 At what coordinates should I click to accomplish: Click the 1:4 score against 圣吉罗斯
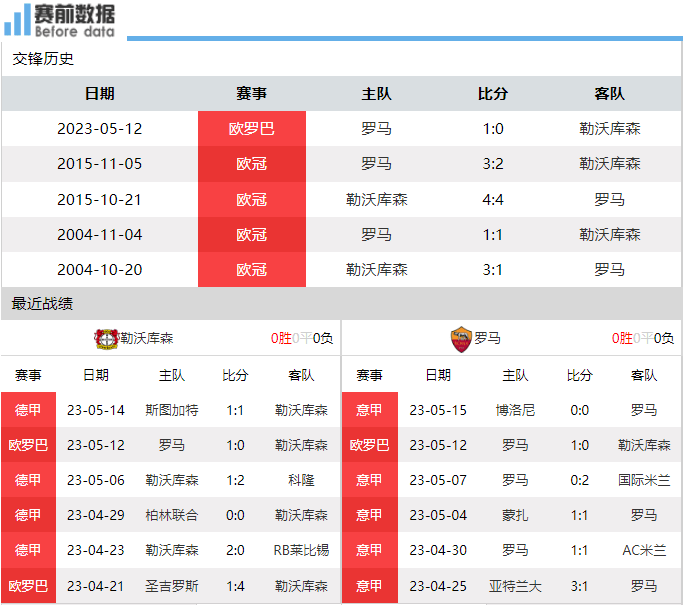click(235, 586)
